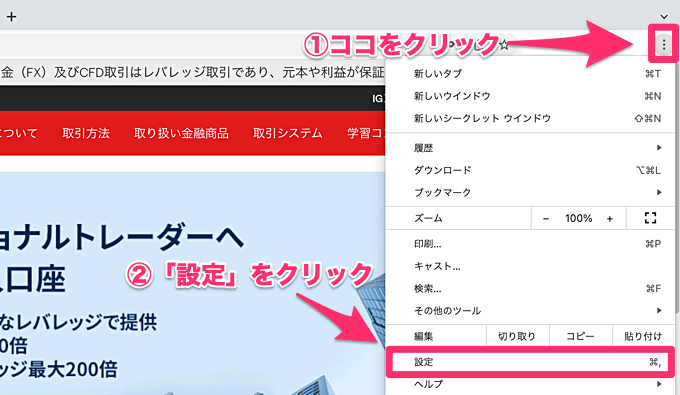The width and height of the screenshot is (680, 395).
Task: Click 切り取り in the edit row
Action: 517,336
